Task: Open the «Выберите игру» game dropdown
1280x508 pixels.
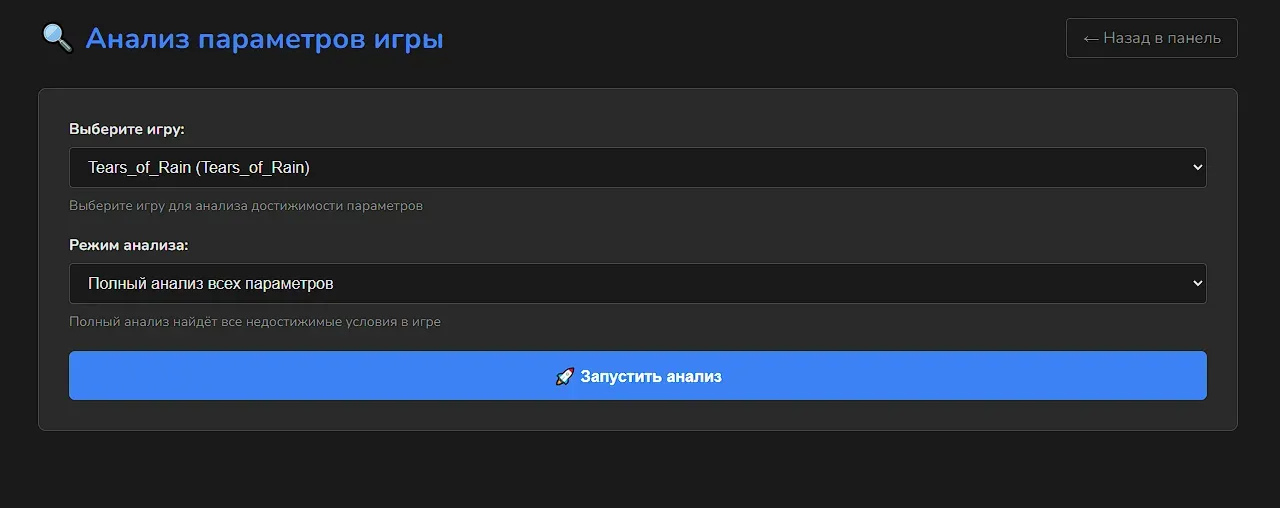Action: (x=637, y=168)
